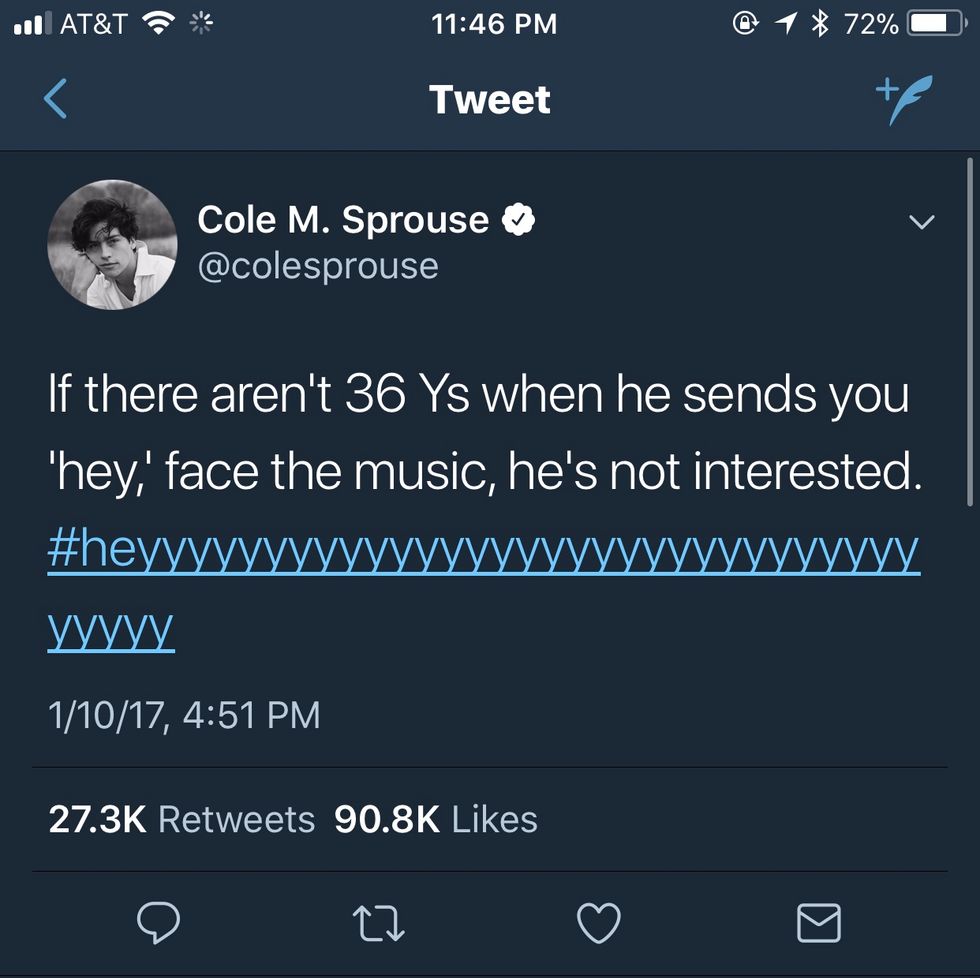Viewport: 980px width, 978px height.
Task: Tap the 1/10/17, 4:51 PM timestamp
Action: coord(184,715)
